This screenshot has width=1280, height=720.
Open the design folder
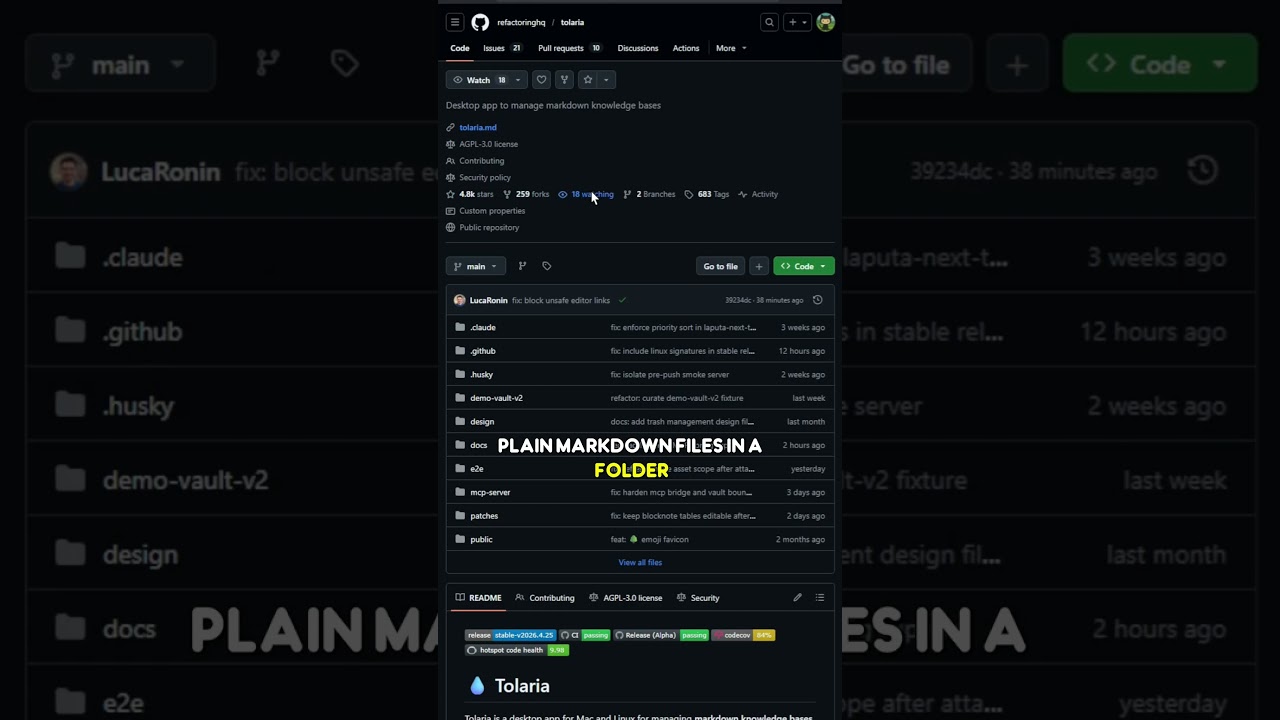coord(482,422)
